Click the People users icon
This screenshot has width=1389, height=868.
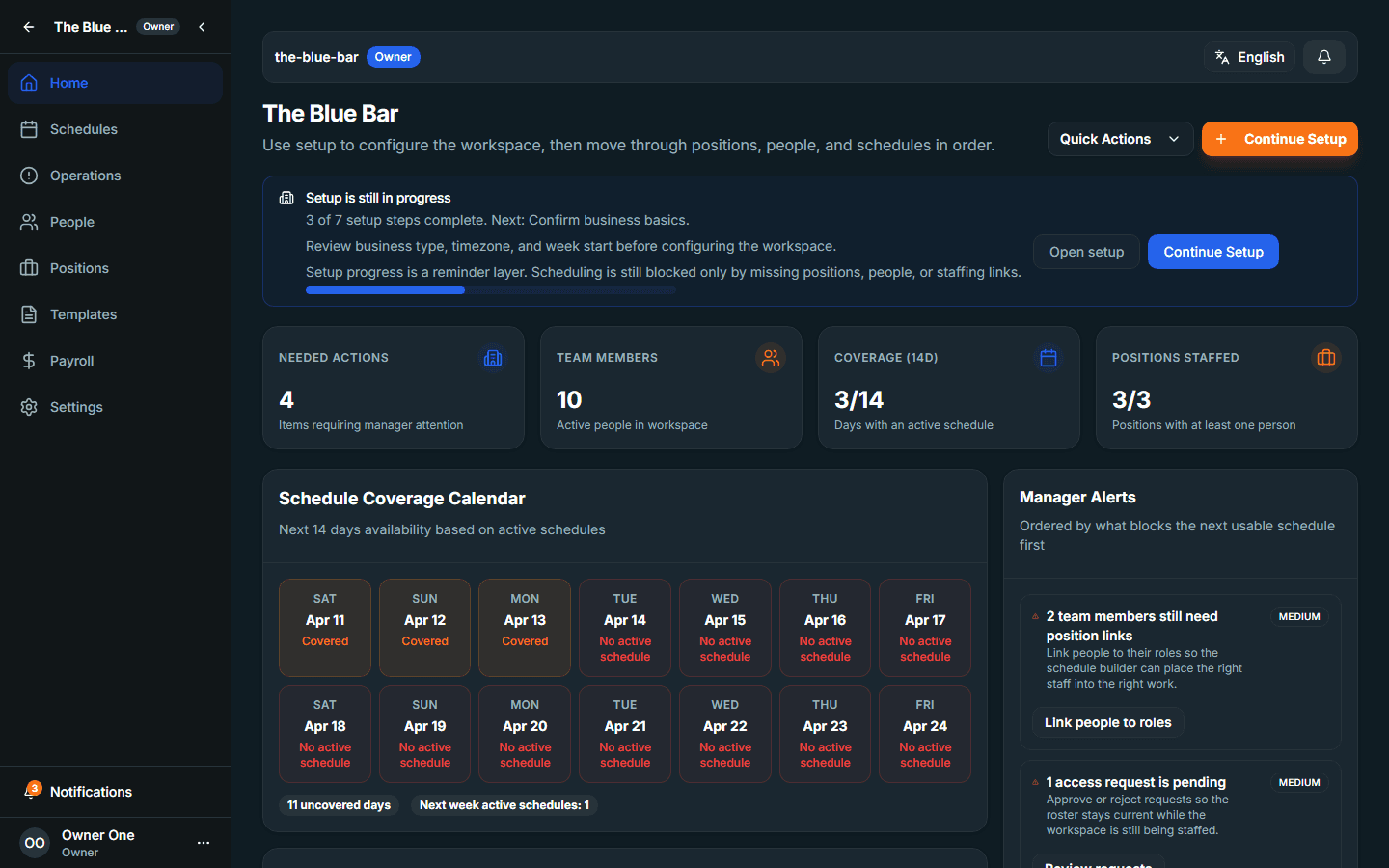[29, 222]
